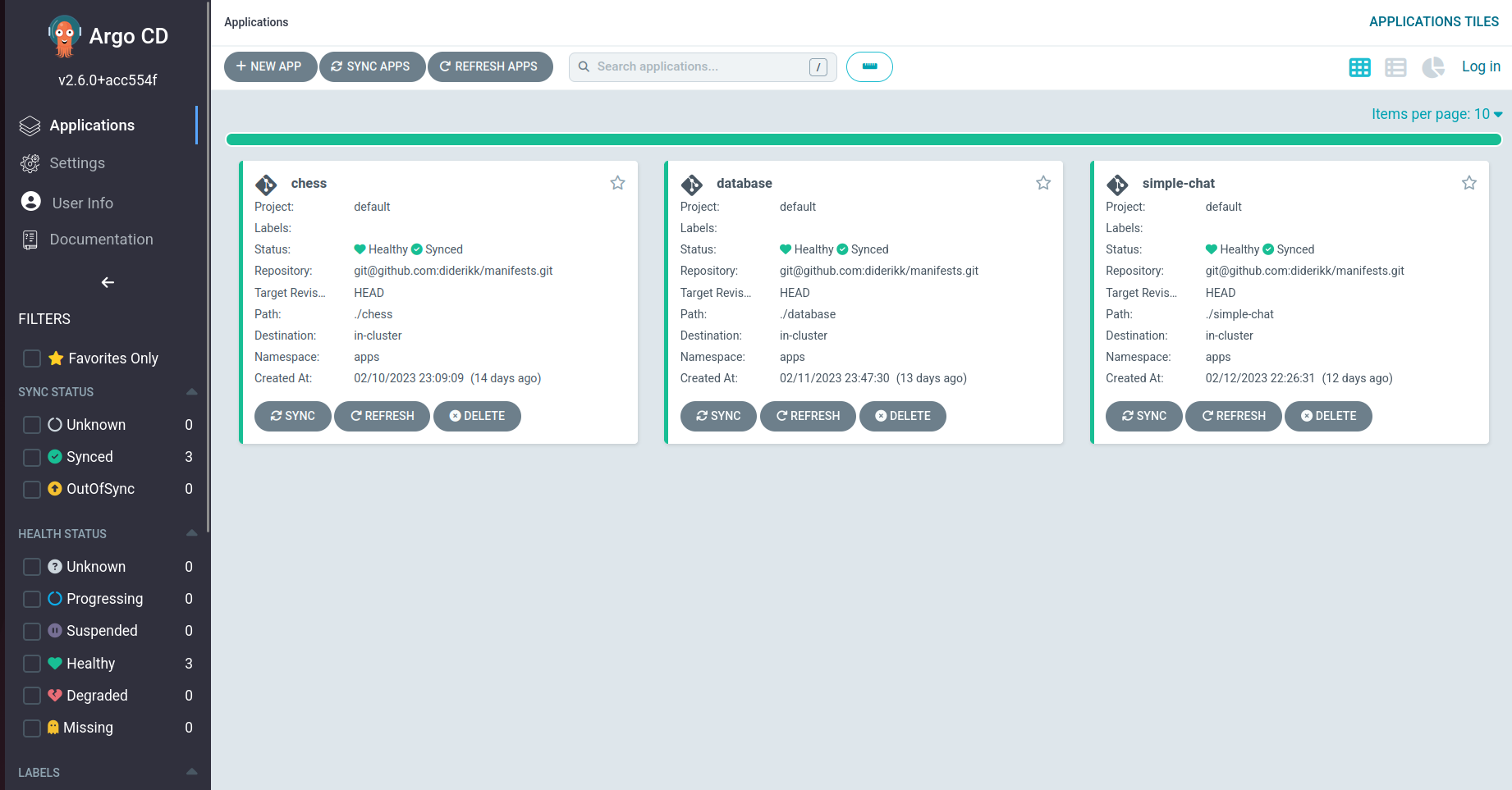The image size is (1512, 790).
Task: Click the SYNC APPS button
Action: click(371, 66)
